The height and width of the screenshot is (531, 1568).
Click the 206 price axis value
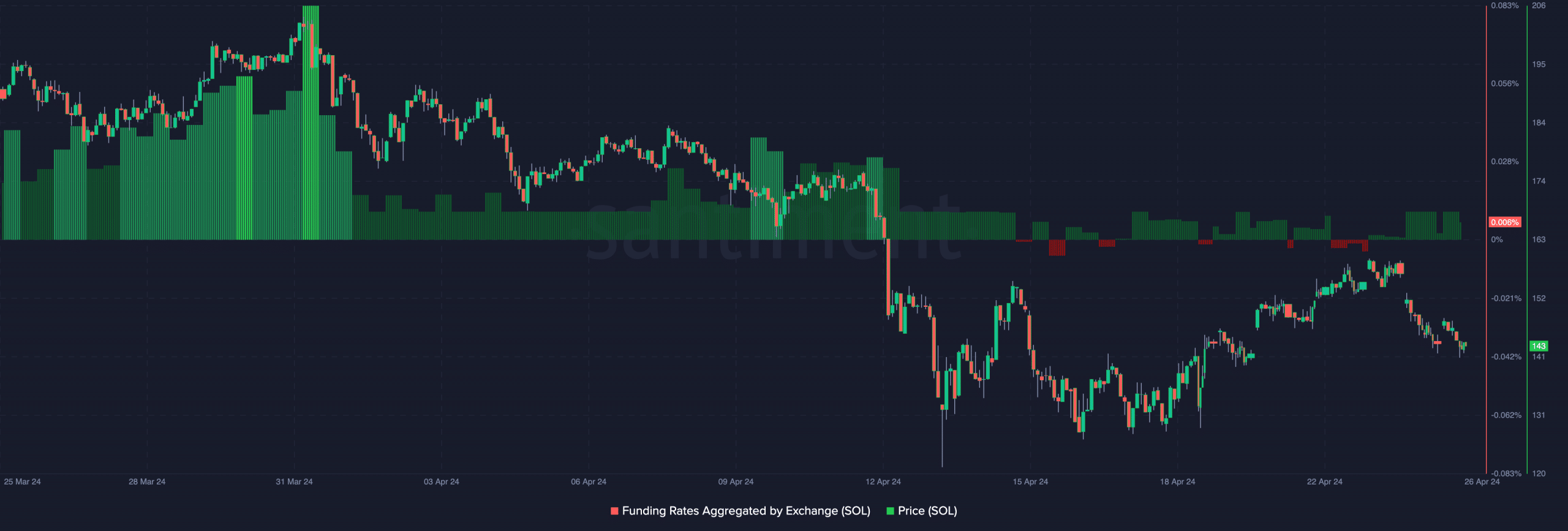(x=1539, y=6)
